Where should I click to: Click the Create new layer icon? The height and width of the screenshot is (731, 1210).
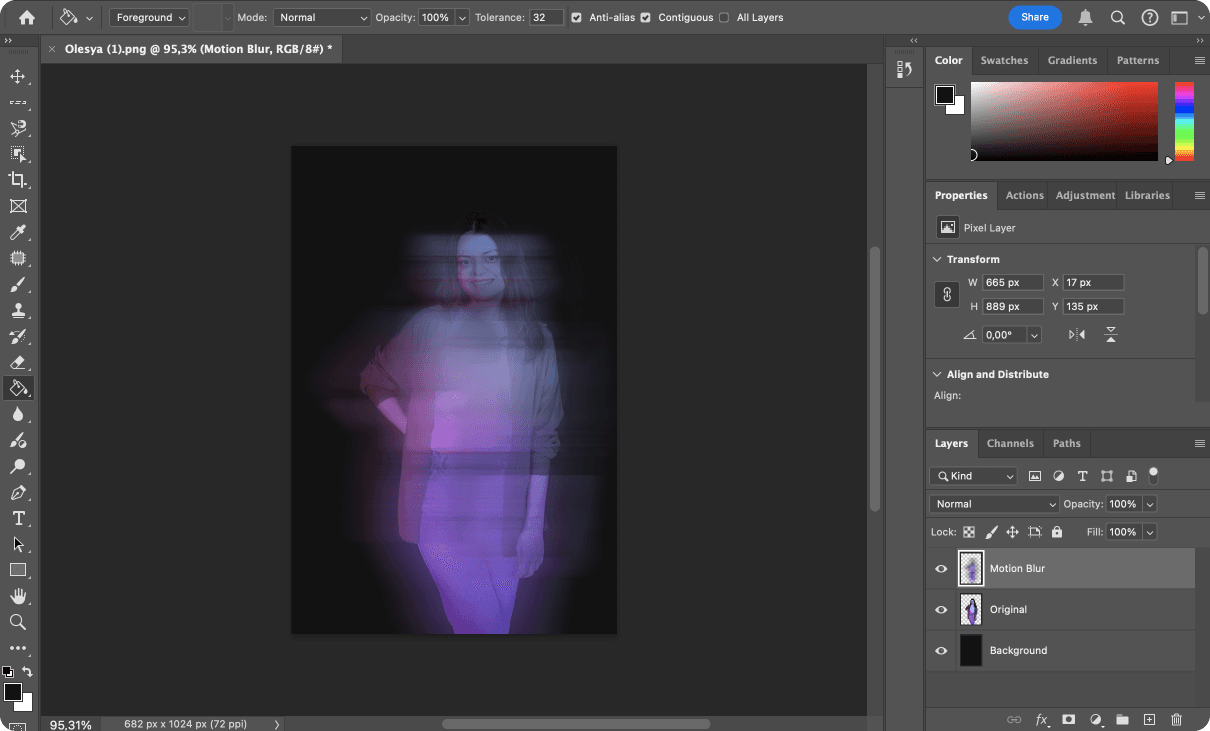[x=1148, y=719]
